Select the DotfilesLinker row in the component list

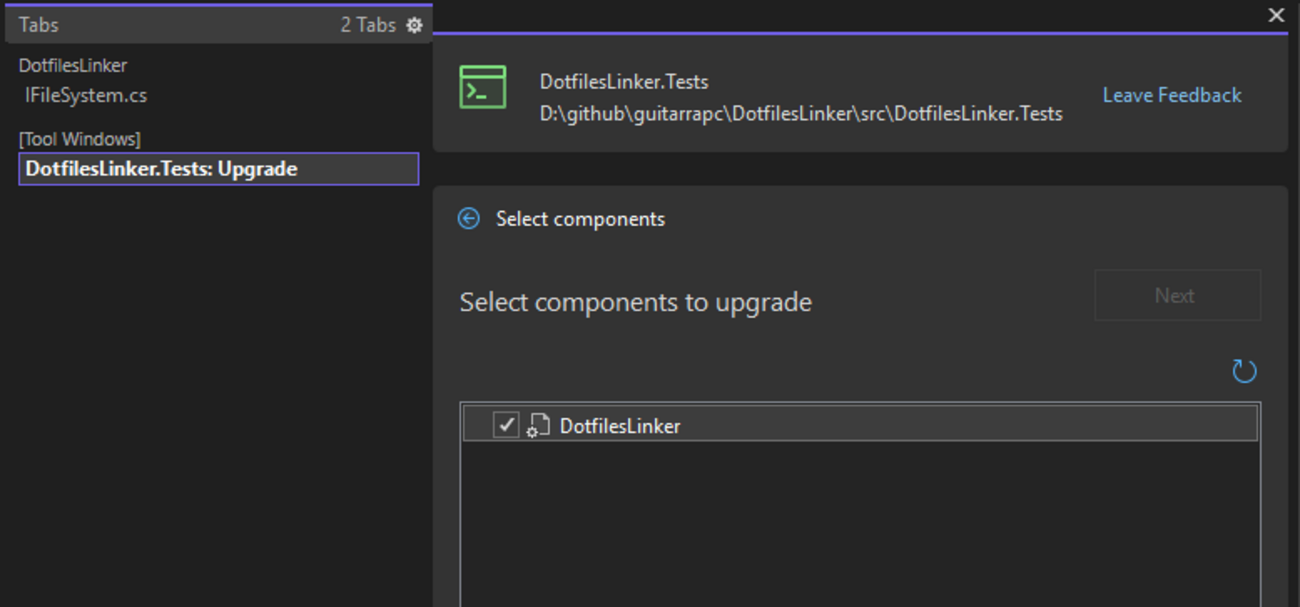622,424
